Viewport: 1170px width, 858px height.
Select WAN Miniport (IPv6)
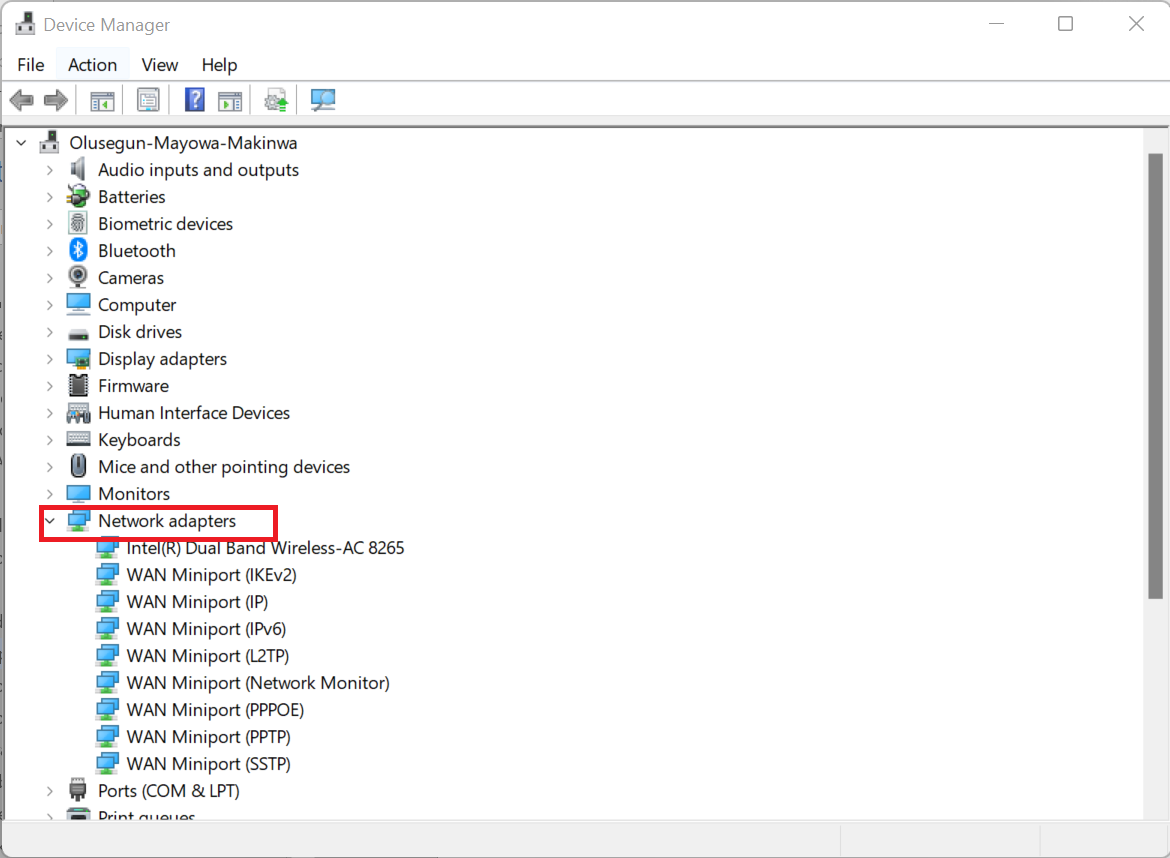206,628
